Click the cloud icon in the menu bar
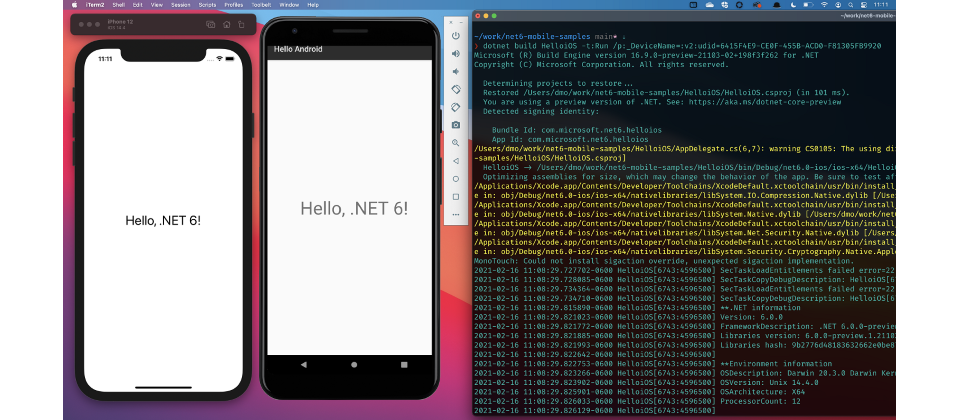This screenshot has width=960, height=420. pos(709,4)
